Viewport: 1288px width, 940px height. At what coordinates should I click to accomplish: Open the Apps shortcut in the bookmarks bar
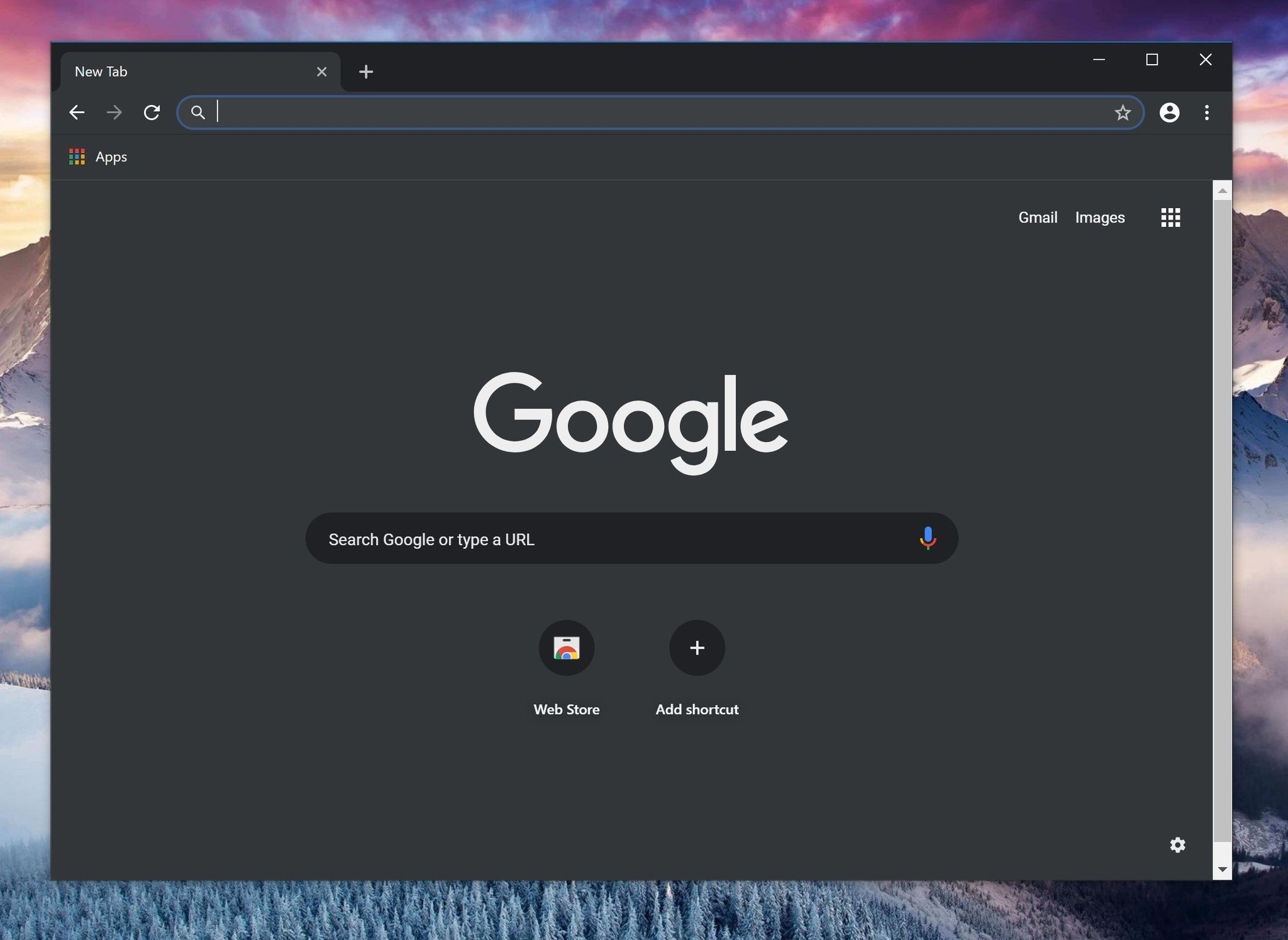coord(98,157)
